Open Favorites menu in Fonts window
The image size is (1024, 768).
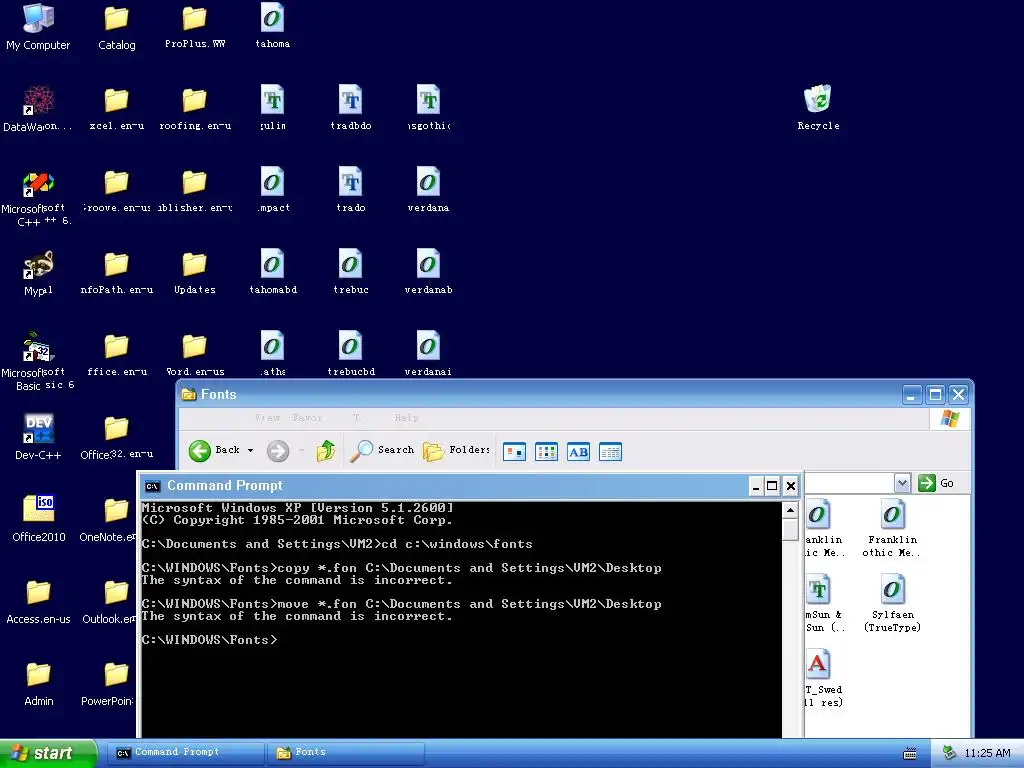(307, 418)
